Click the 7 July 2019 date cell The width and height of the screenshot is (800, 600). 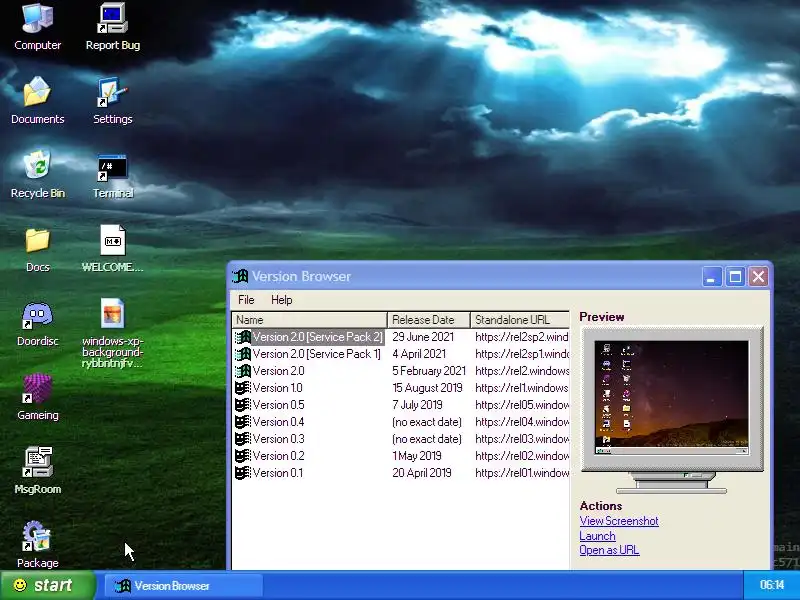[417, 405]
